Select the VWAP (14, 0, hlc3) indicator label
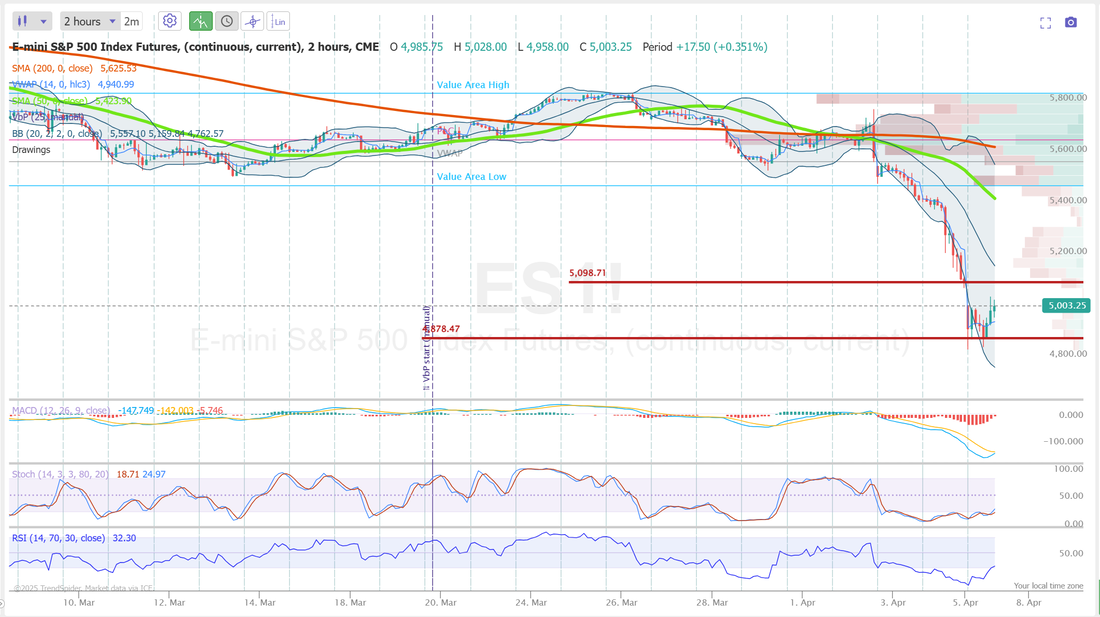The image size is (1100, 617). (x=51, y=84)
